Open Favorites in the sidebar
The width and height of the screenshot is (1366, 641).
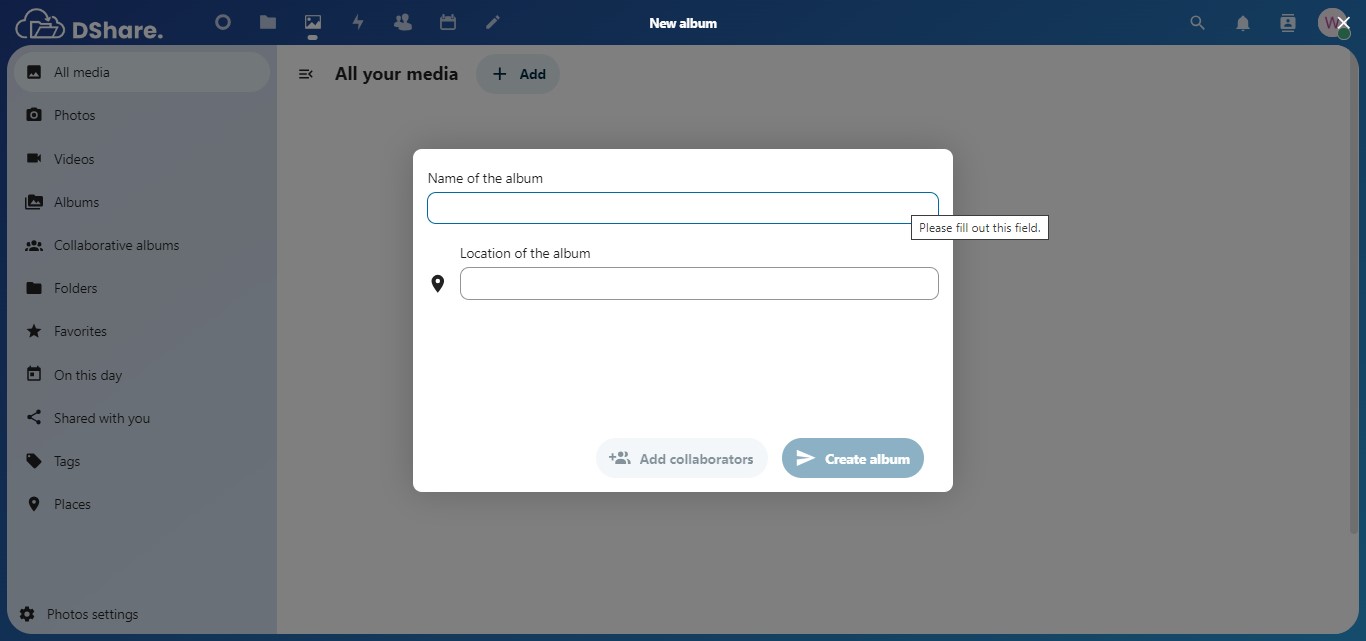[x=80, y=331]
